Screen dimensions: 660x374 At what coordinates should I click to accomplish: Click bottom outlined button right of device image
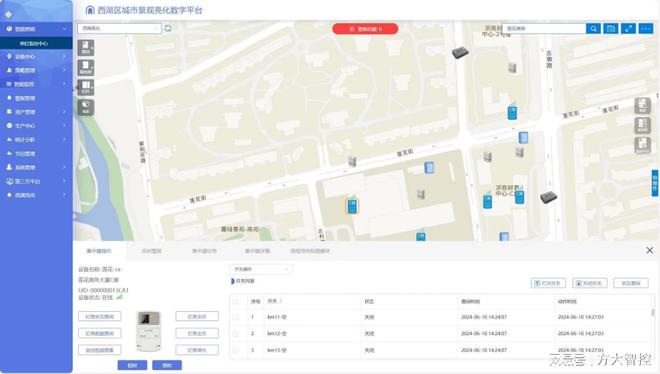(x=197, y=350)
